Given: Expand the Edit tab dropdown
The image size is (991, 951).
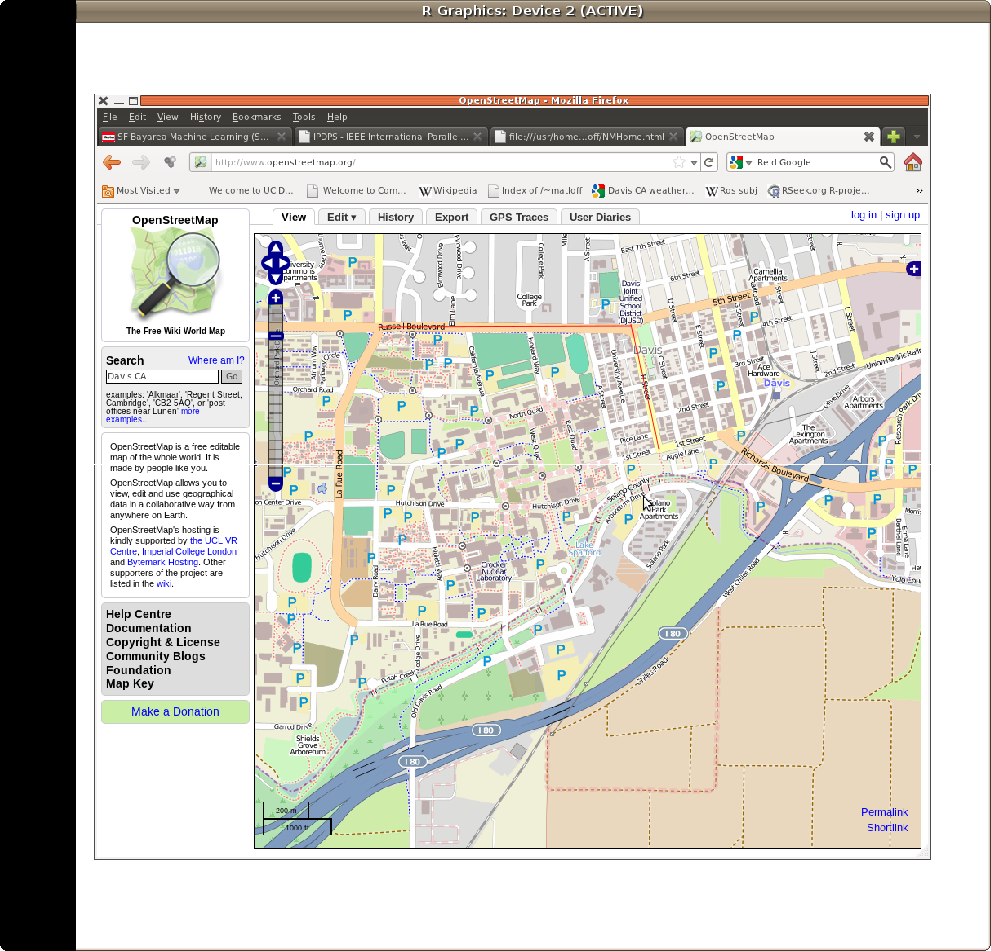Looking at the screenshot, I should point(342,217).
